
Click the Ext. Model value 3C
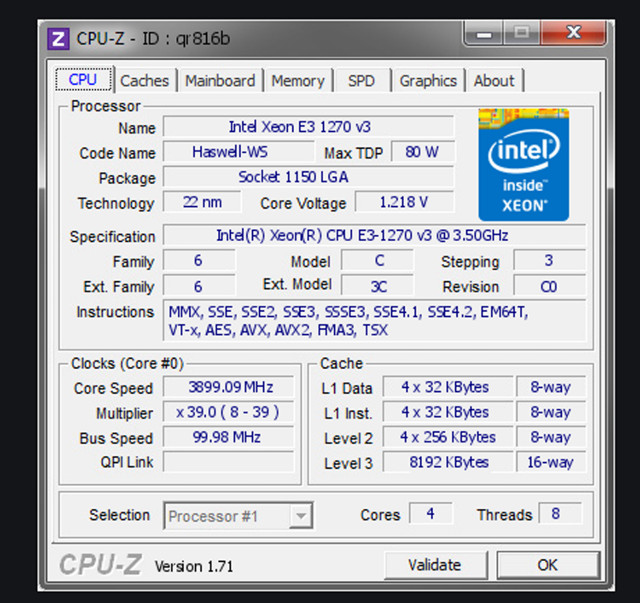coord(377,286)
